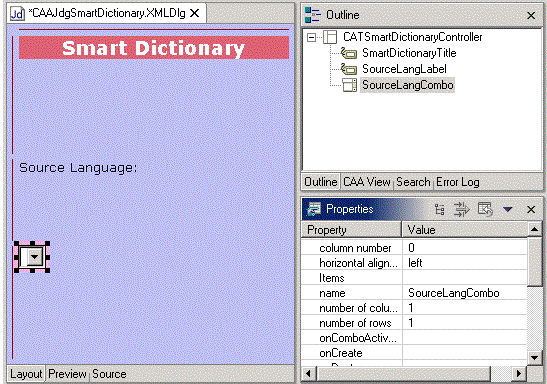The height and width of the screenshot is (384, 547).
Task: Open the Error Log tab
Action: pos(457,182)
